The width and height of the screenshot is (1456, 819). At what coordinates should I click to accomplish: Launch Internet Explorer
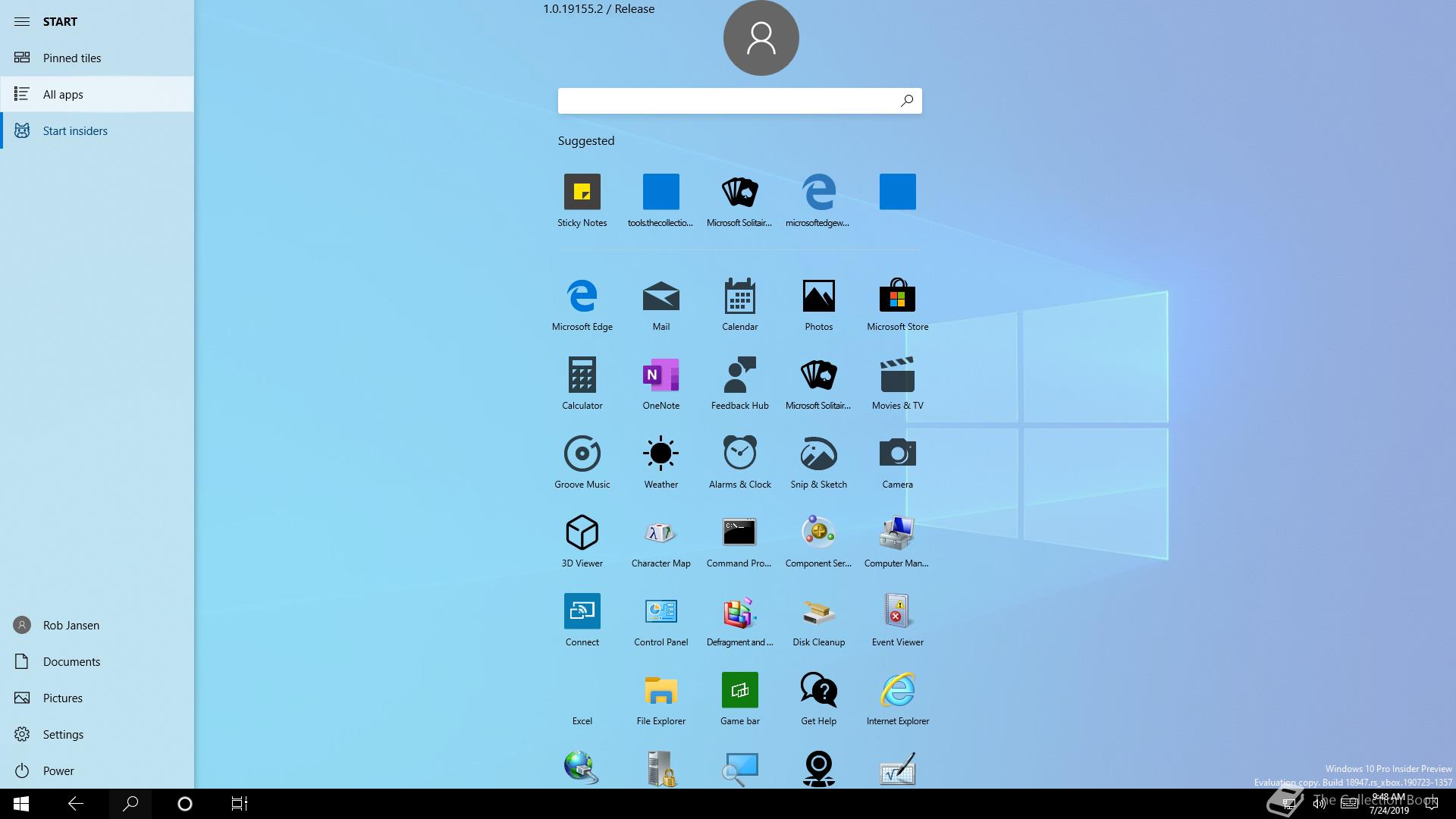(897, 698)
